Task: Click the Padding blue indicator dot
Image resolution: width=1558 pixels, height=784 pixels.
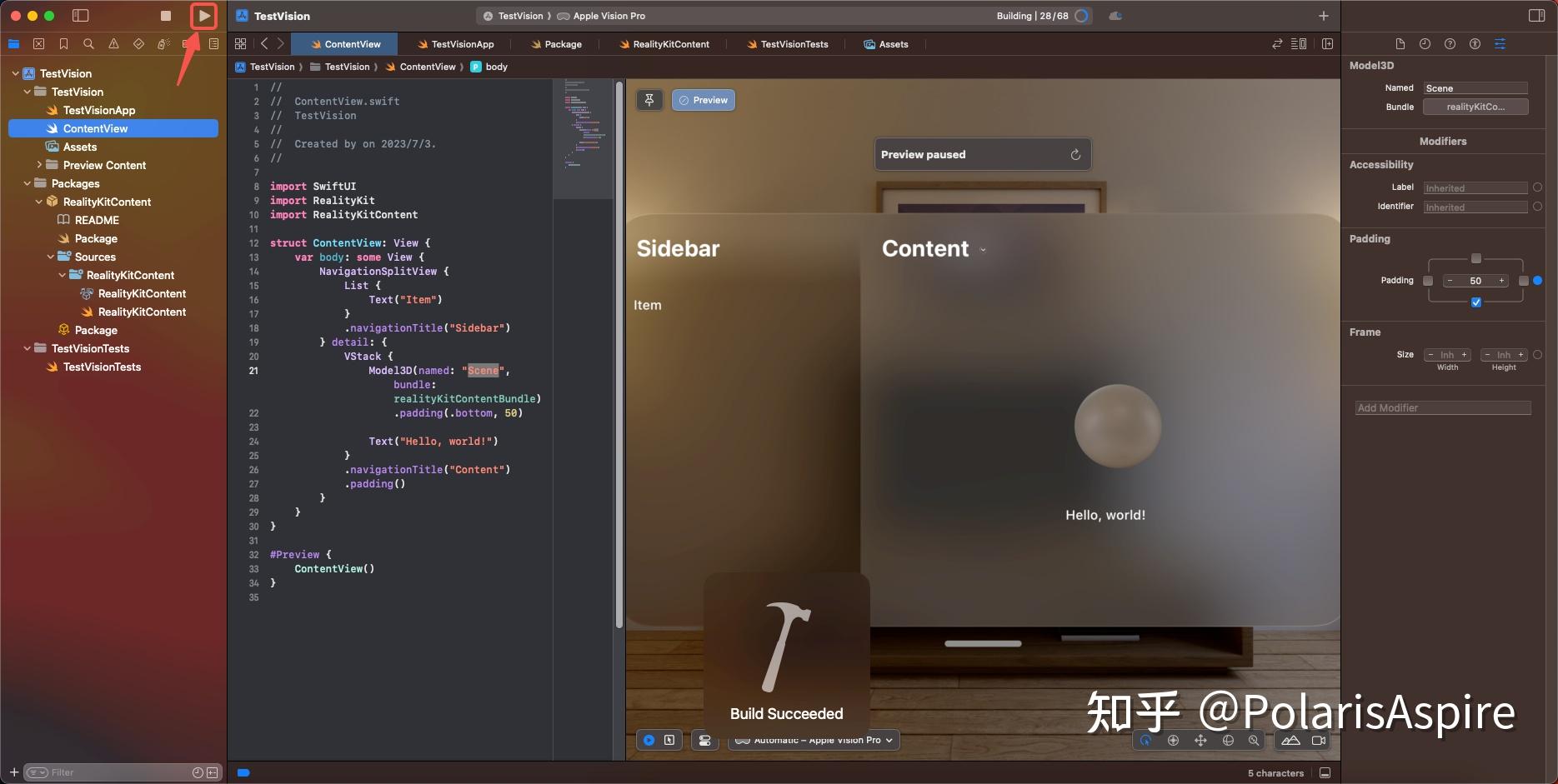Action: click(1538, 281)
